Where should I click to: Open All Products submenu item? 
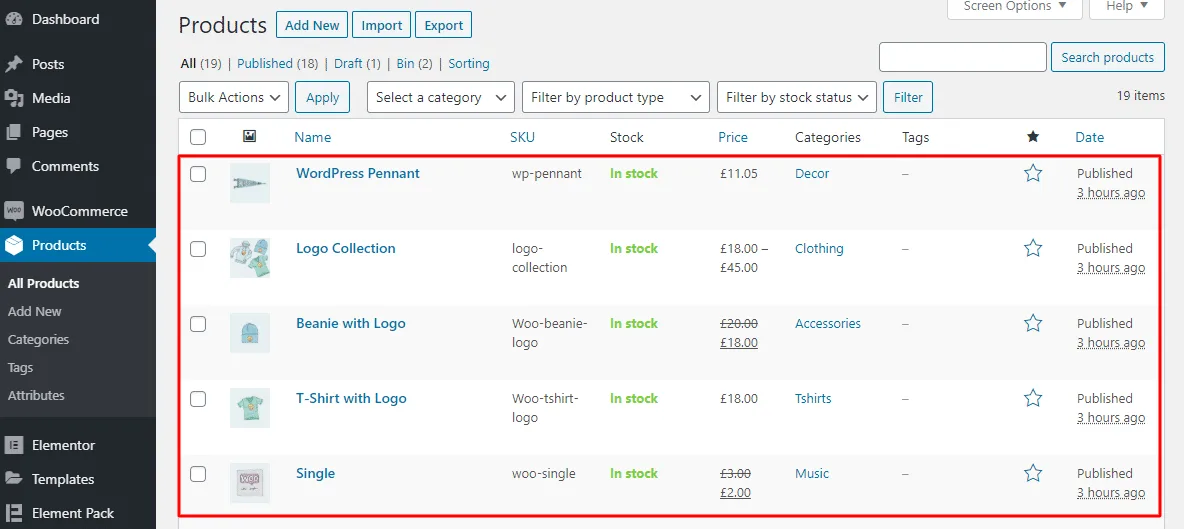pyautogui.click(x=44, y=284)
